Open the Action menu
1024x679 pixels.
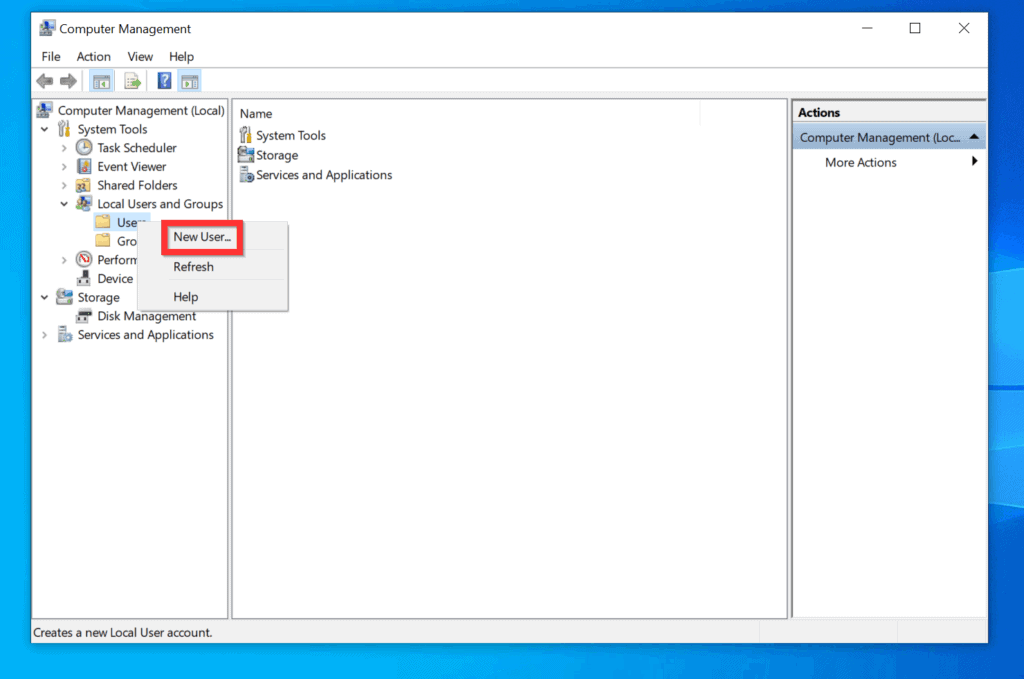click(93, 56)
